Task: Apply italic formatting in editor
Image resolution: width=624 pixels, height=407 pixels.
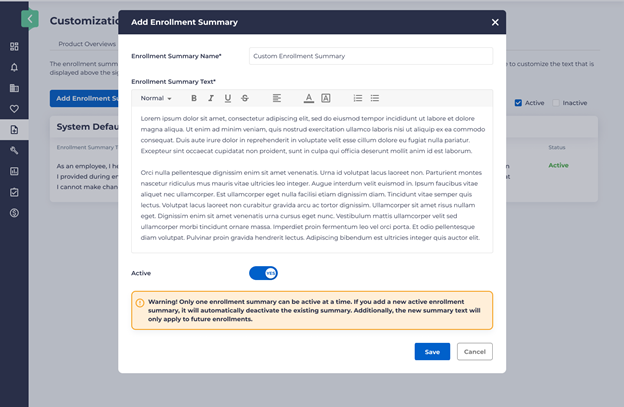Action: coord(211,98)
